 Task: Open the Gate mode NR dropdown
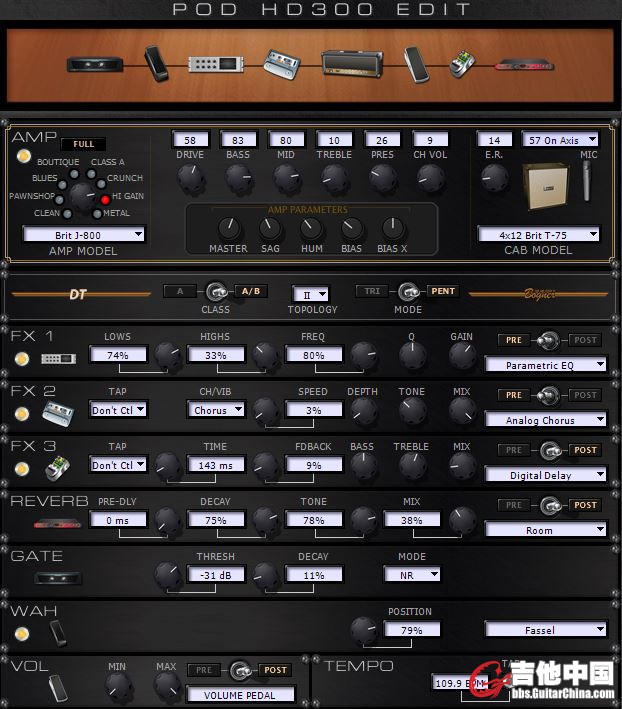(x=411, y=575)
